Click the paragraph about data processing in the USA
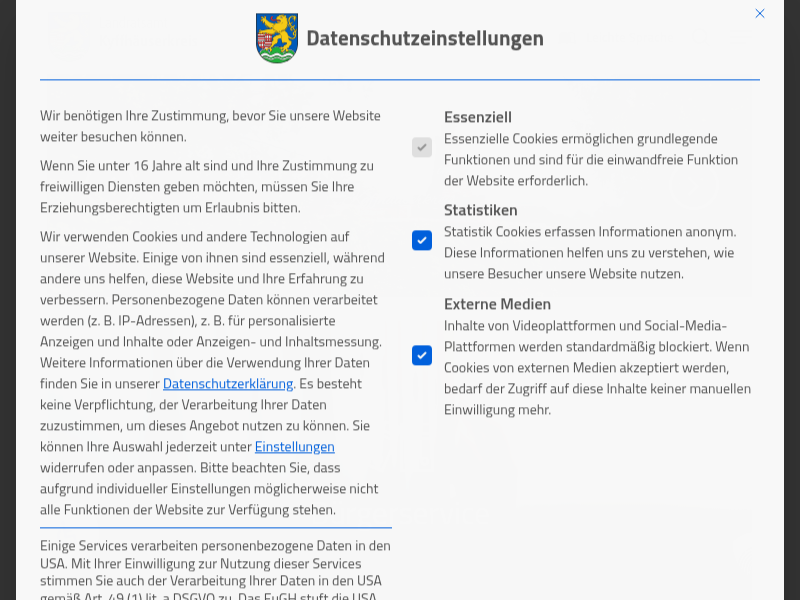800x600 pixels. click(x=215, y=570)
